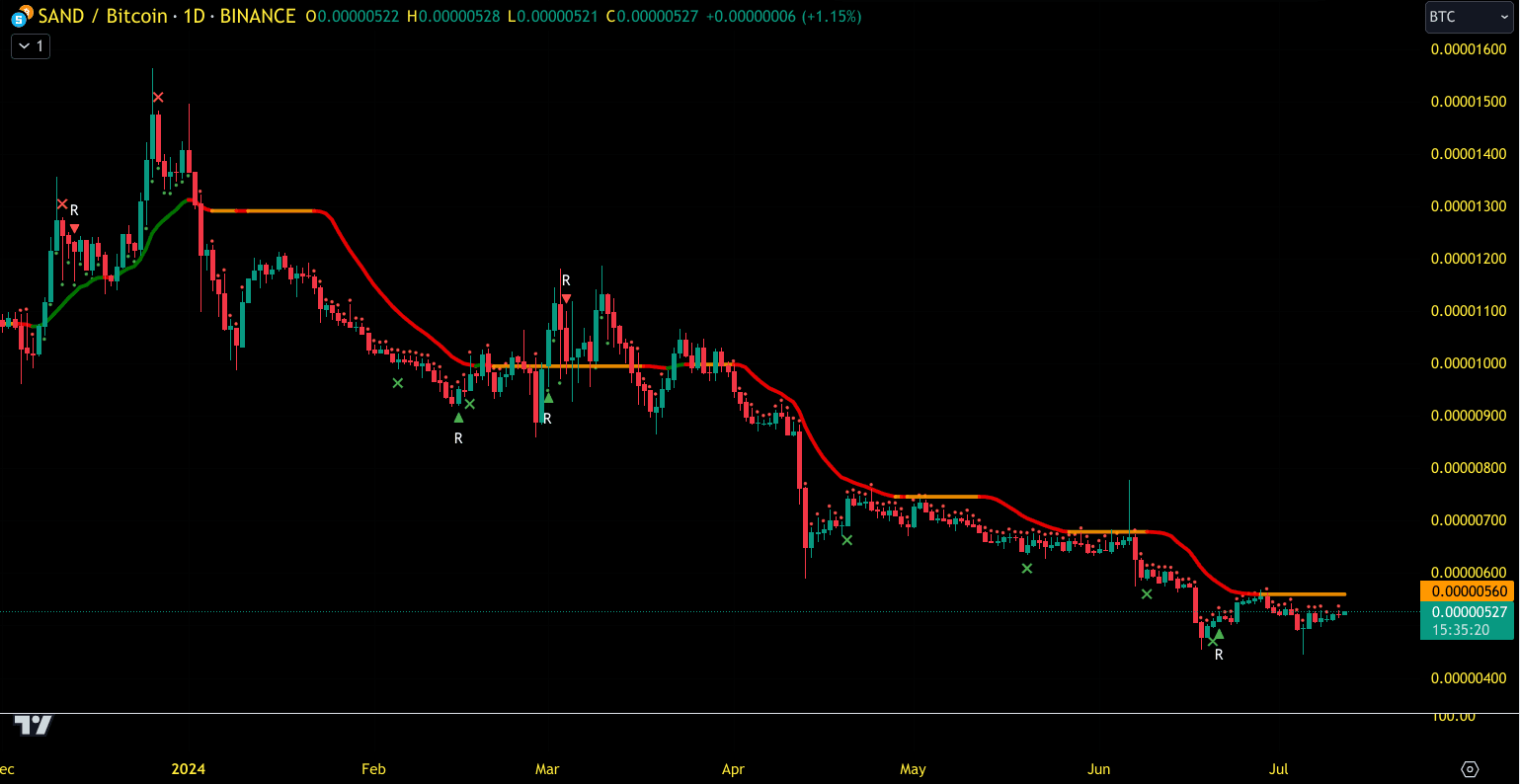Image resolution: width=1520 pixels, height=784 pixels.
Task: Click 0.00001500 on the price scale
Action: tap(1469, 102)
